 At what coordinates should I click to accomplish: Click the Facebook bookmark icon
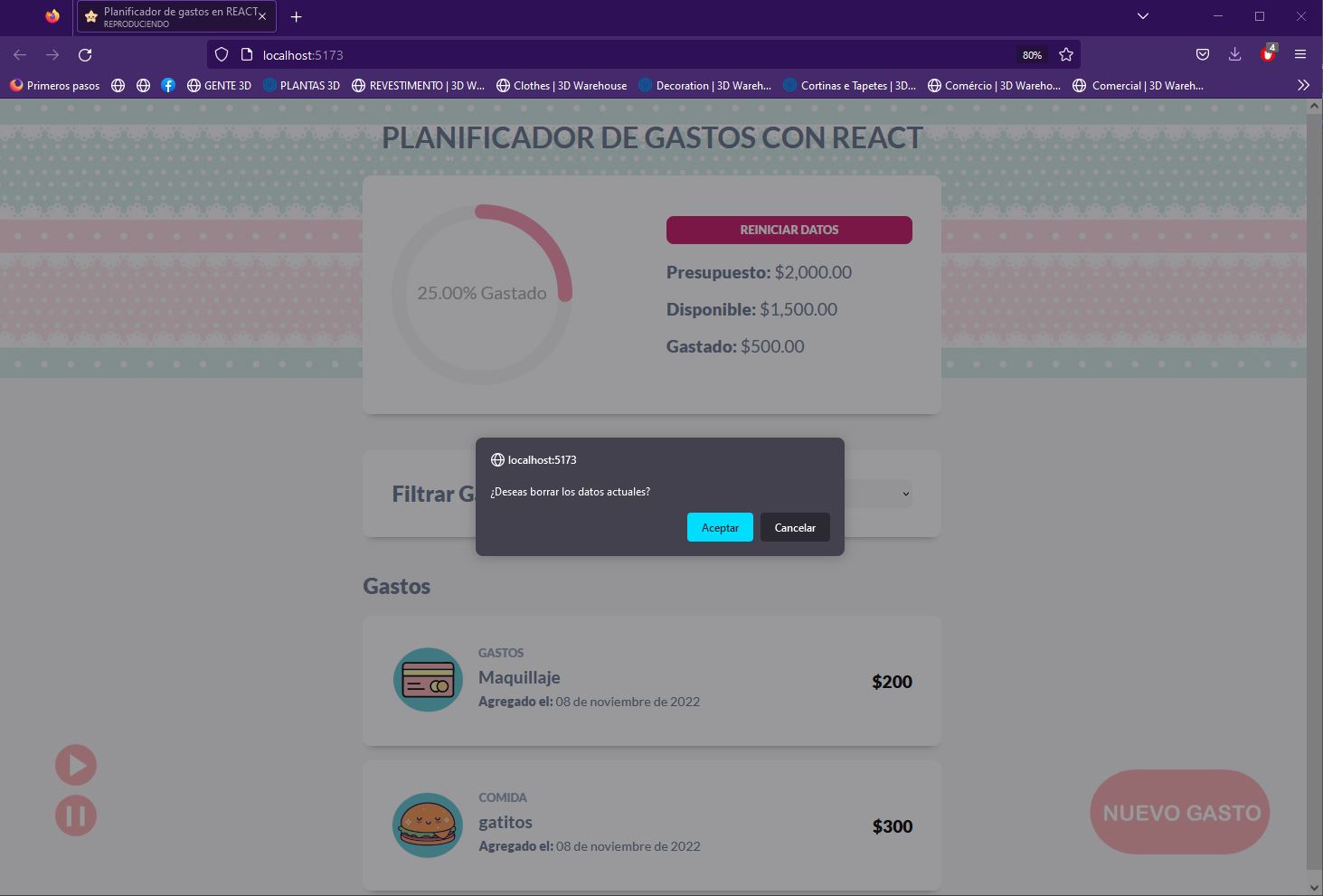coord(168,85)
